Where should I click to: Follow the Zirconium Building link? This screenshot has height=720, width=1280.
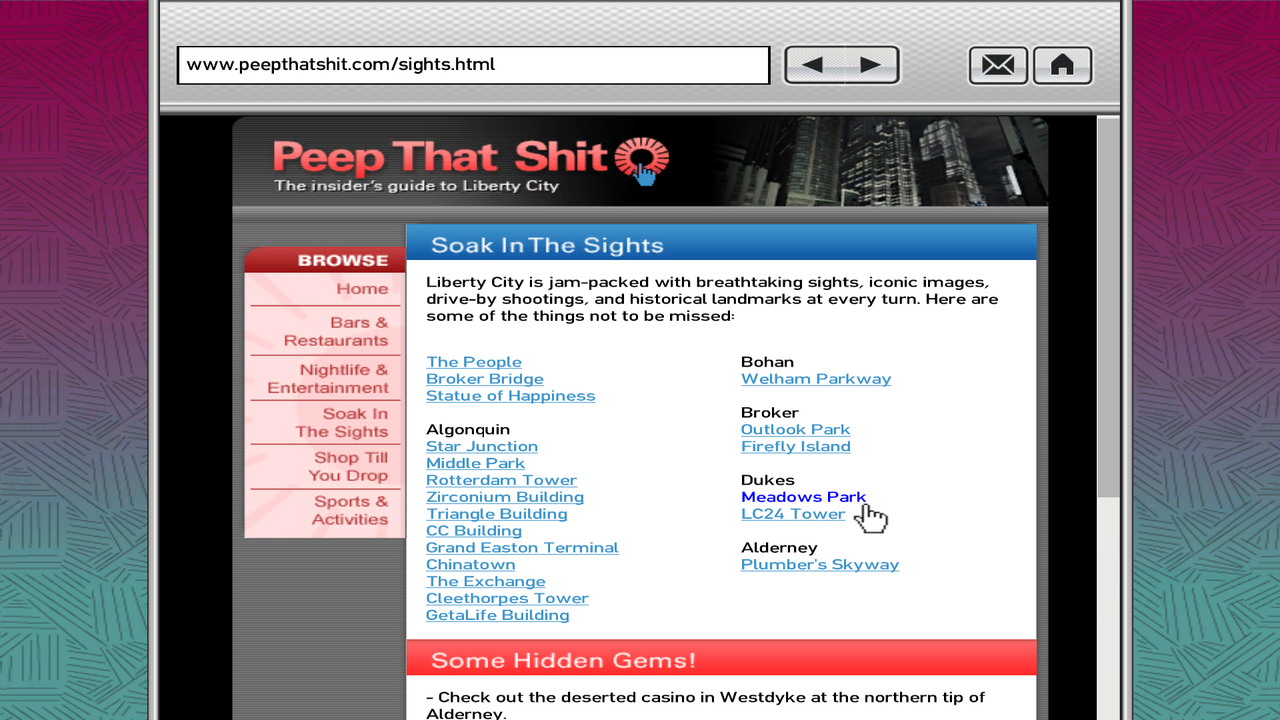pos(505,497)
